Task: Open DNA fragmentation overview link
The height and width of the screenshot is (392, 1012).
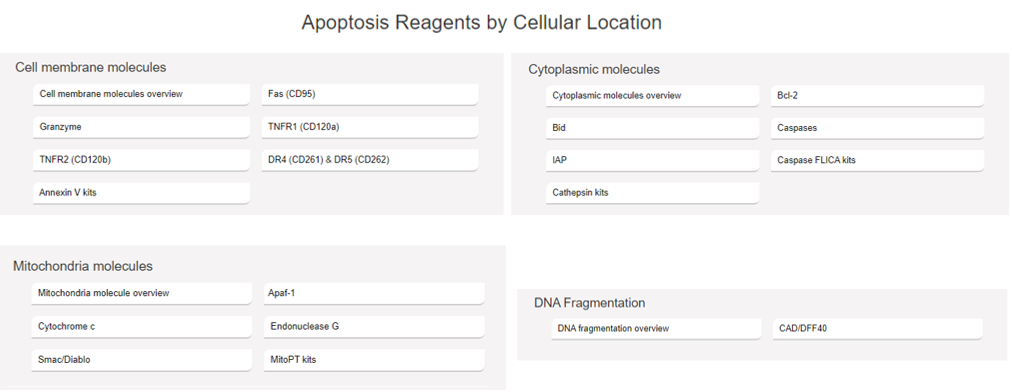Action: coord(656,329)
